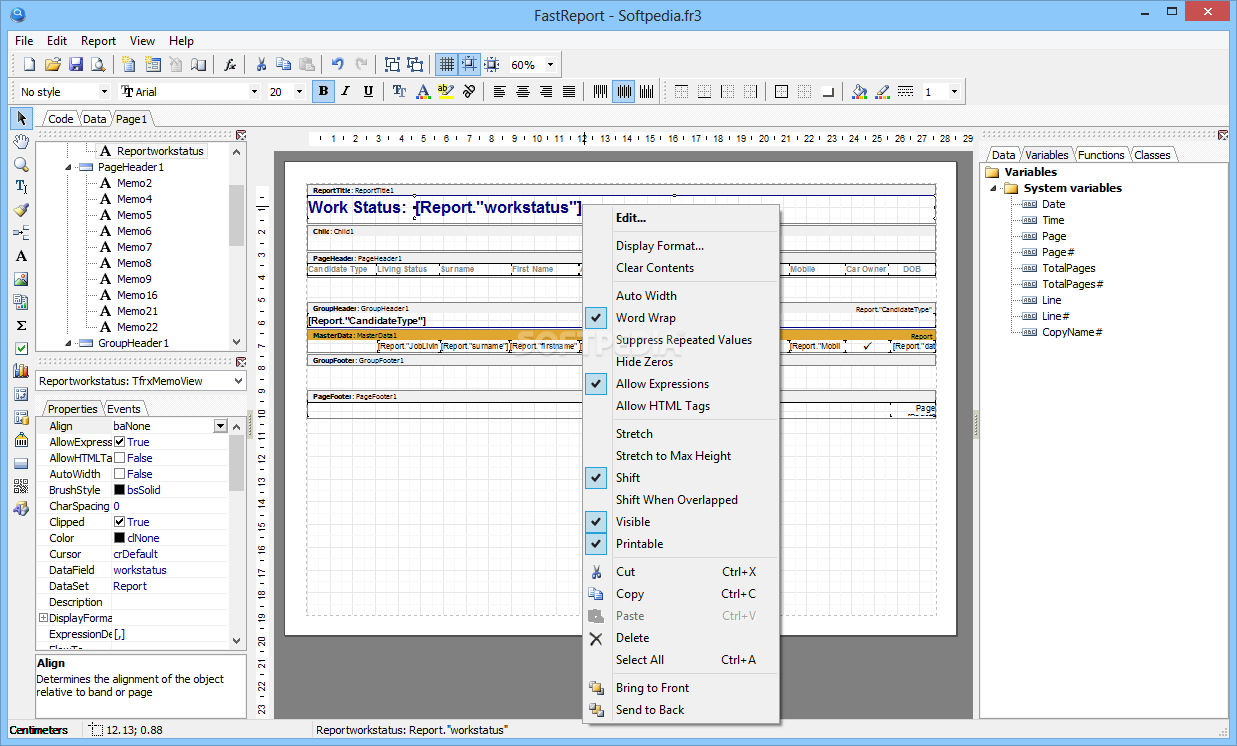This screenshot has width=1237, height=746.
Task: Insert a System text (sigma) object
Action: pyautogui.click(x=21, y=325)
